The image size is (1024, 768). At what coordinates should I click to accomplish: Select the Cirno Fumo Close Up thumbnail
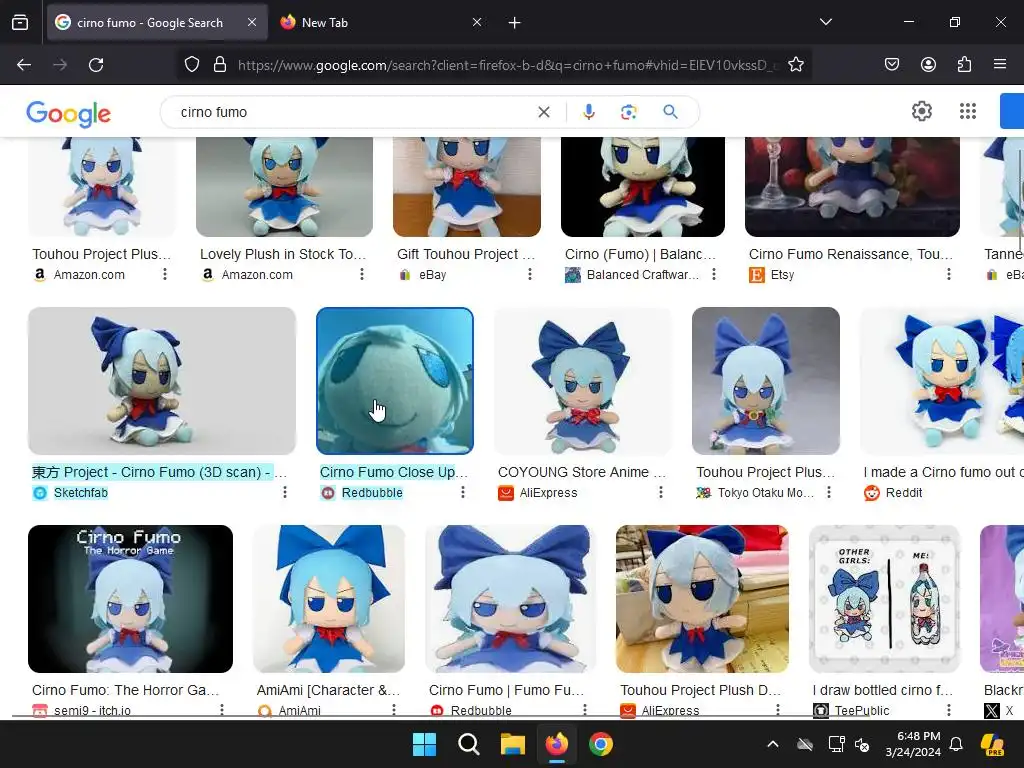pos(394,381)
